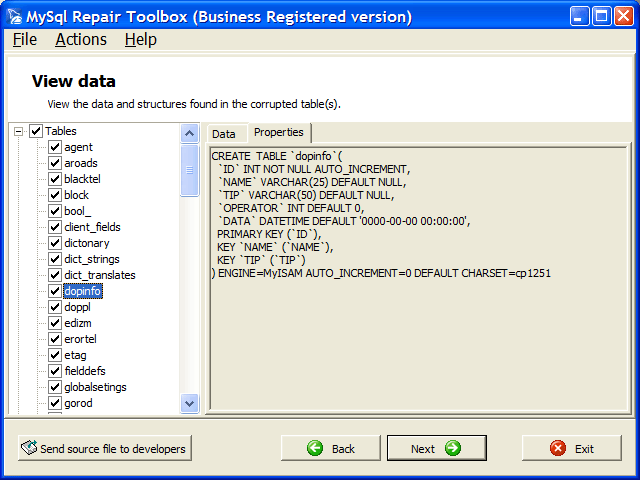Toggle the globalsetings checkbox
The height and width of the screenshot is (480, 640).
tap(55, 387)
